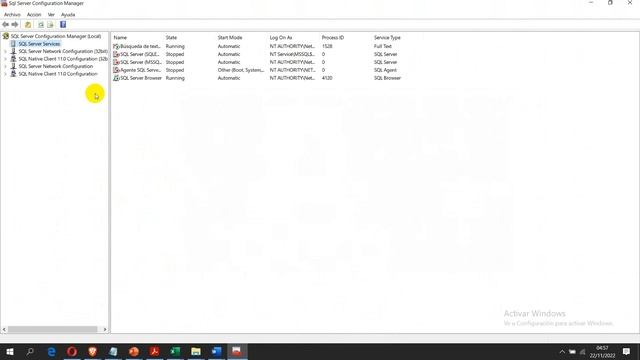Click the SQL Server Browser service icon

point(116,78)
